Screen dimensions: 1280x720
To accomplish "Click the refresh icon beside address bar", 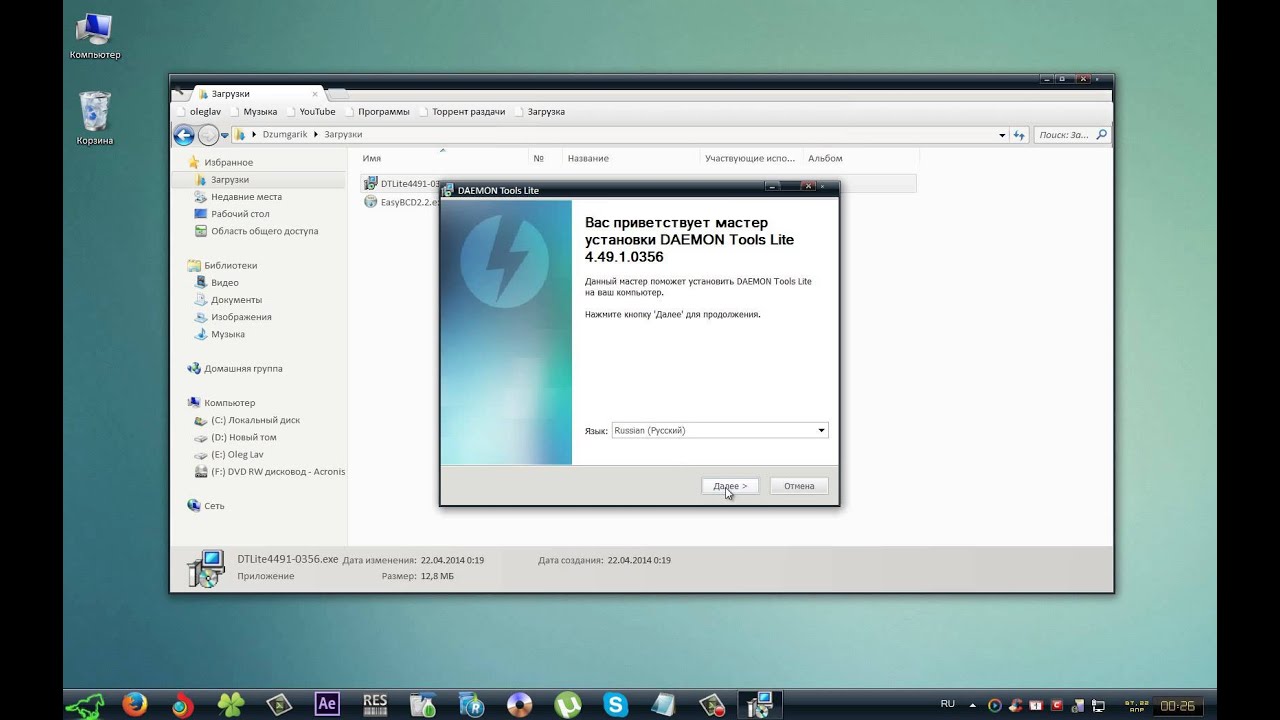I will pyautogui.click(x=1020, y=134).
